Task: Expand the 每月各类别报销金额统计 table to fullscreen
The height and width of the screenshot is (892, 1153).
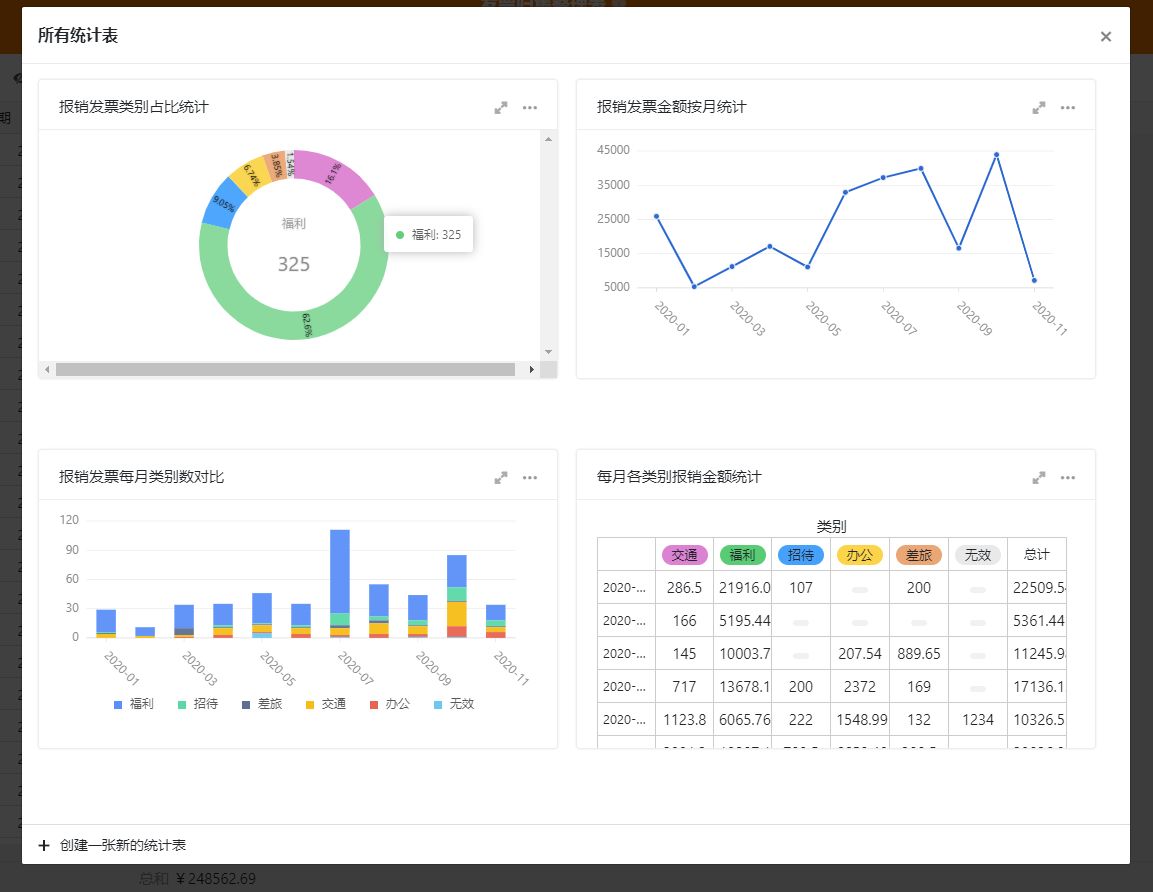Action: click(1039, 478)
